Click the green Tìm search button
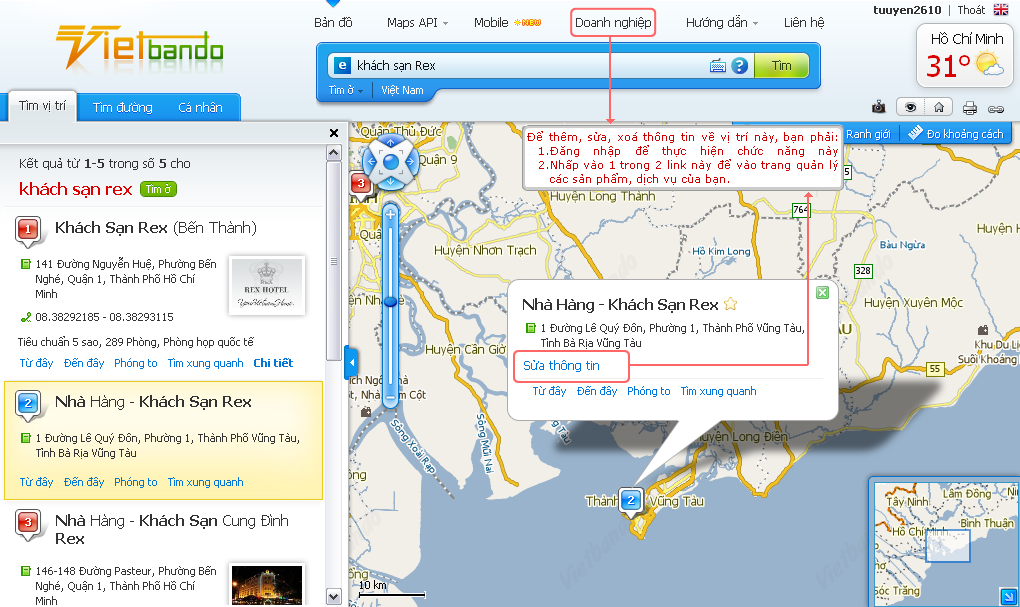 [781, 66]
